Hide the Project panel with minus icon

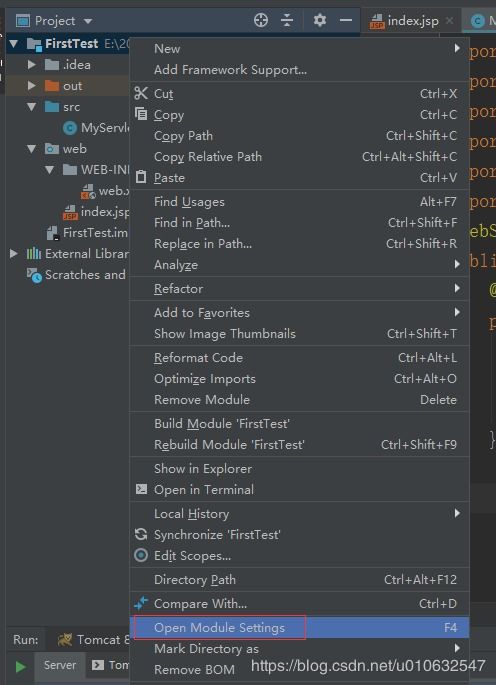pos(346,20)
